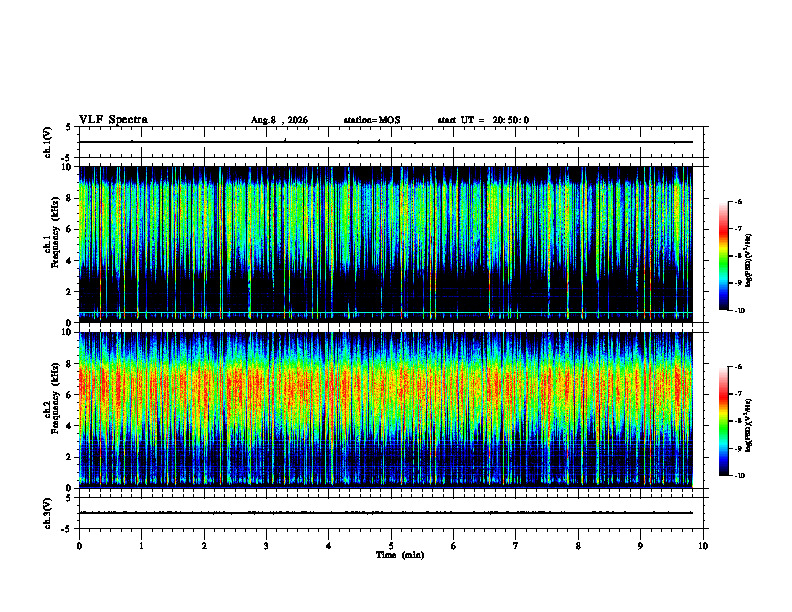Click tick label "3" on the Time axis
The height and width of the screenshot is (612, 792).
click(266, 546)
